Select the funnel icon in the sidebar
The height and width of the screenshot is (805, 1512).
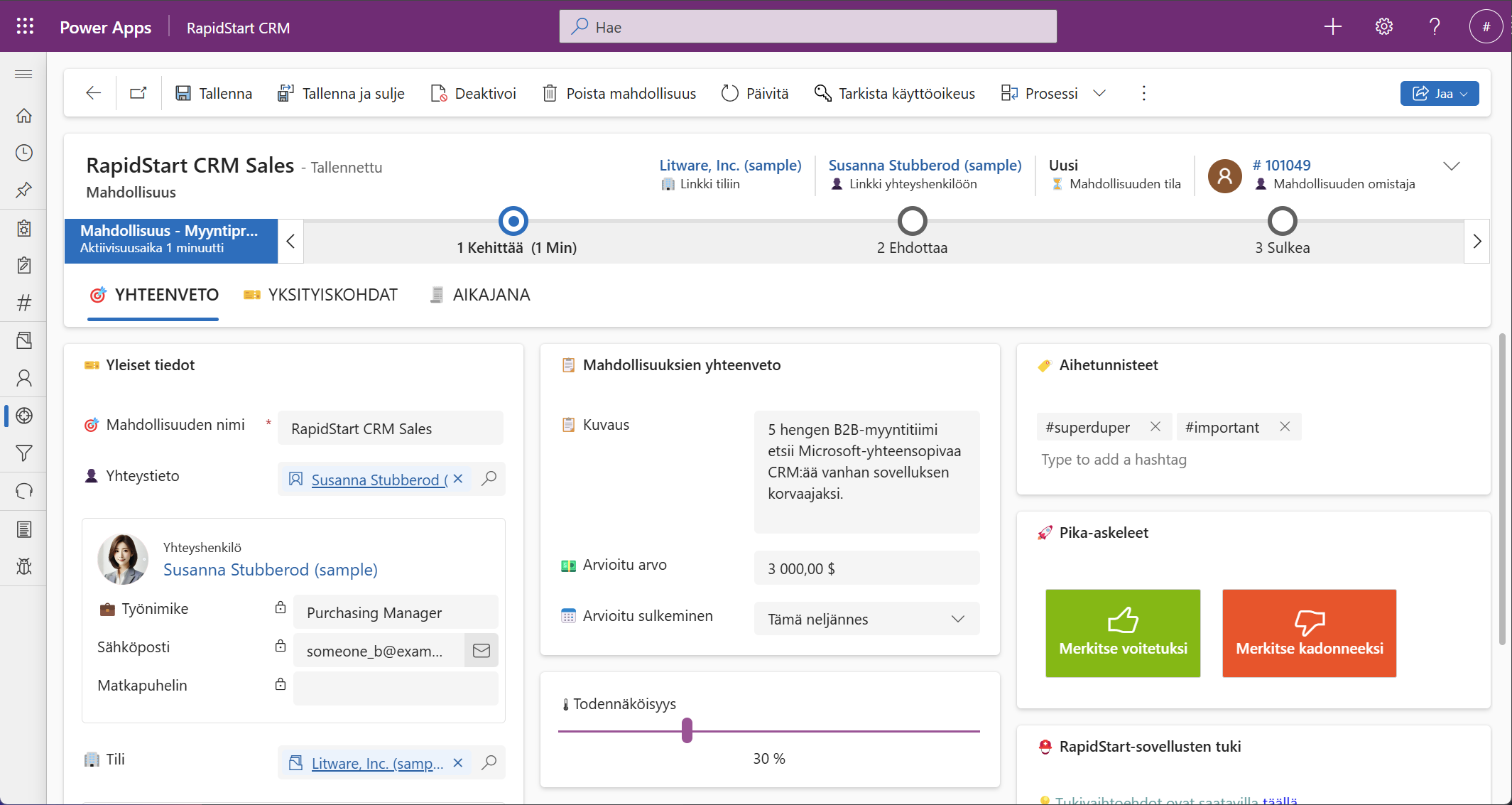[23, 453]
